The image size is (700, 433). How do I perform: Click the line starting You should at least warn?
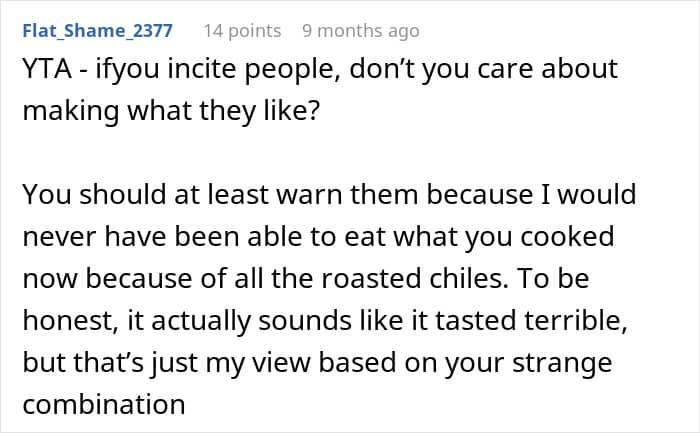329,195
